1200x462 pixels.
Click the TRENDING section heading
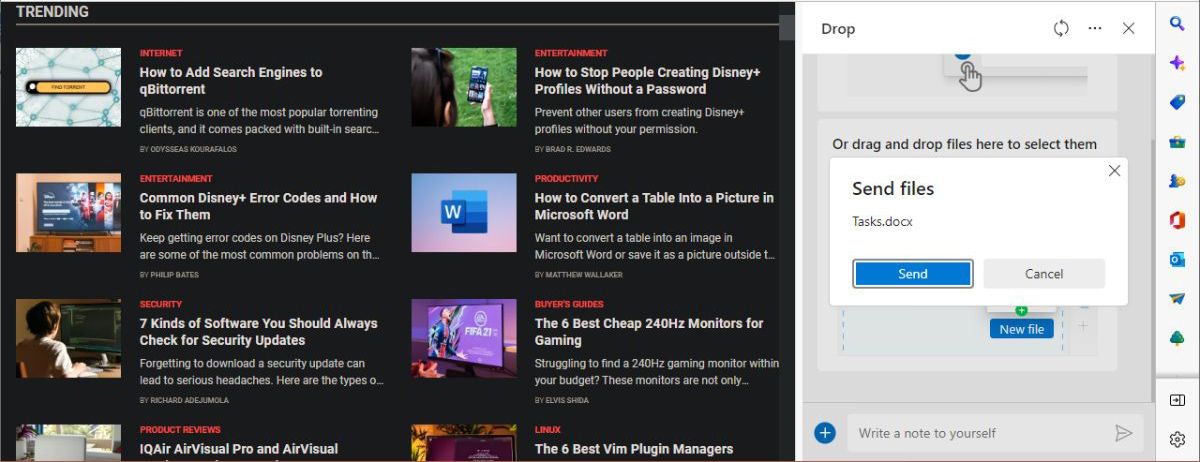[x=52, y=12]
